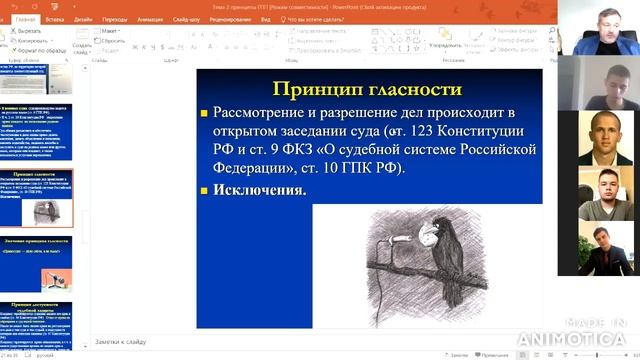Select the star shape in shapes gallery

click(x=416, y=49)
